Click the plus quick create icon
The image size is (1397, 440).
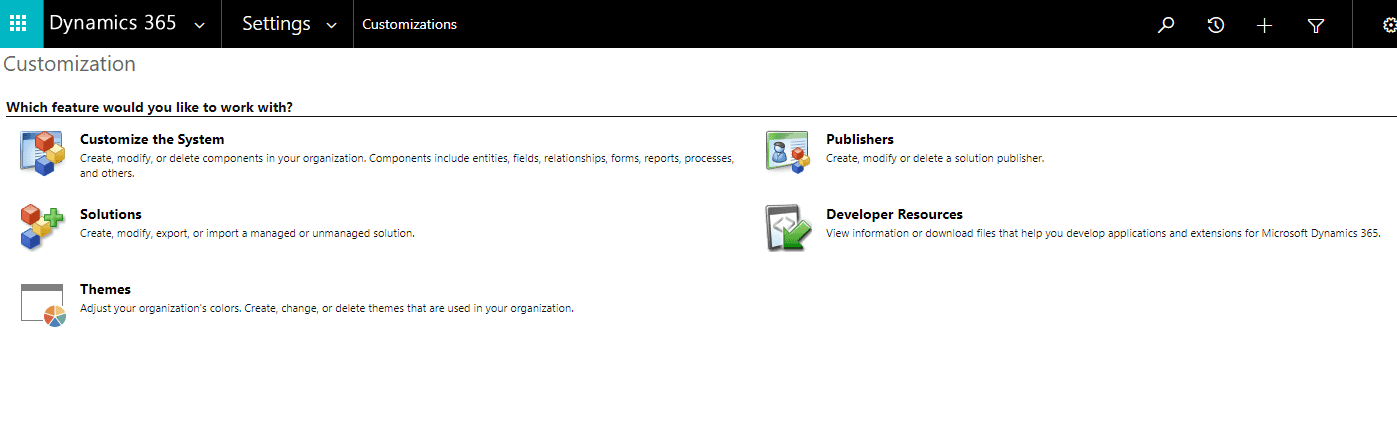pyautogui.click(x=1264, y=25)
